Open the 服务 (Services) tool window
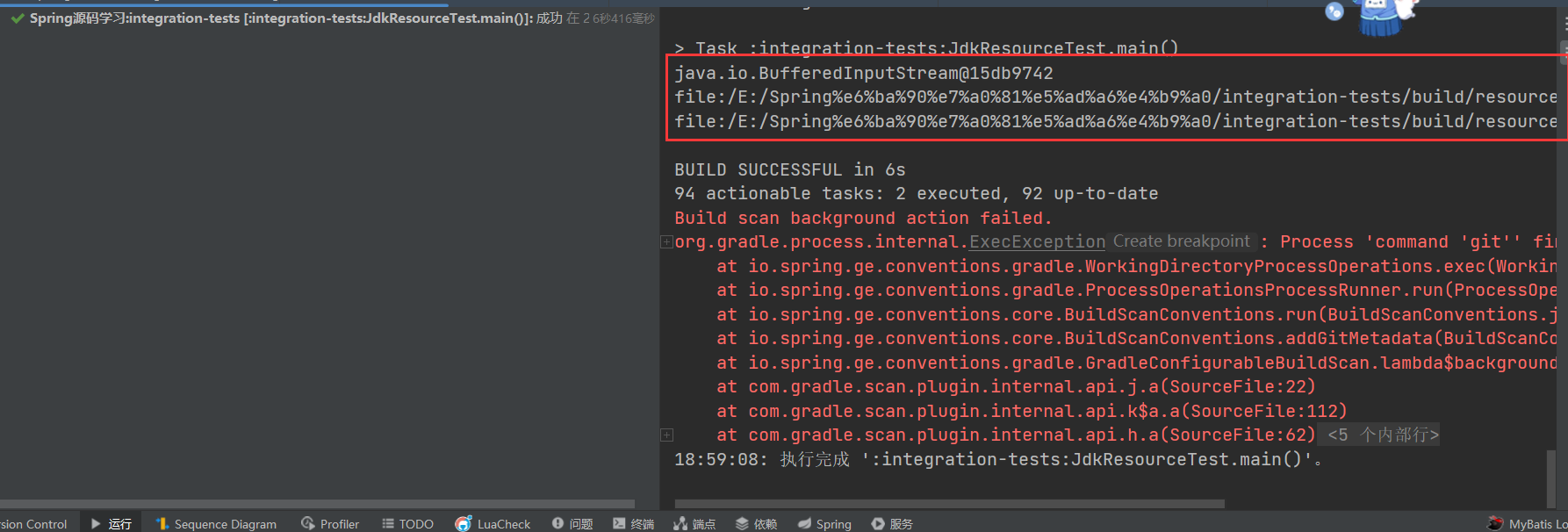This screenshot has width=1568, height=532. pyautogui.click(x=892, y=523)
